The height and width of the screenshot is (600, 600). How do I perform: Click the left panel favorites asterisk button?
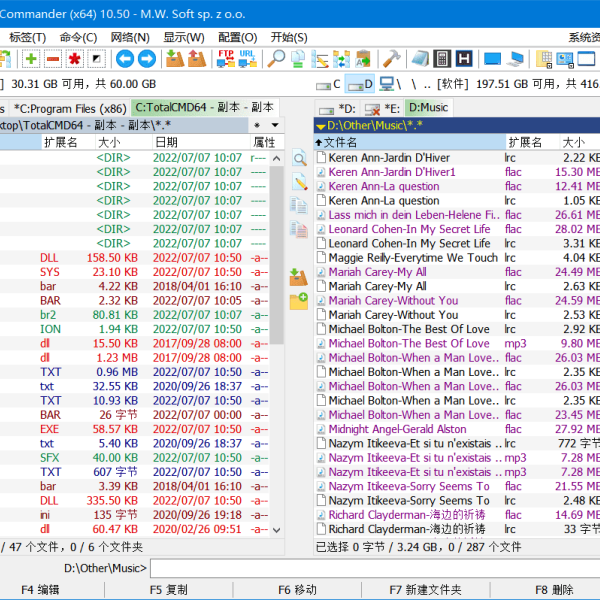tap(257, 125)
